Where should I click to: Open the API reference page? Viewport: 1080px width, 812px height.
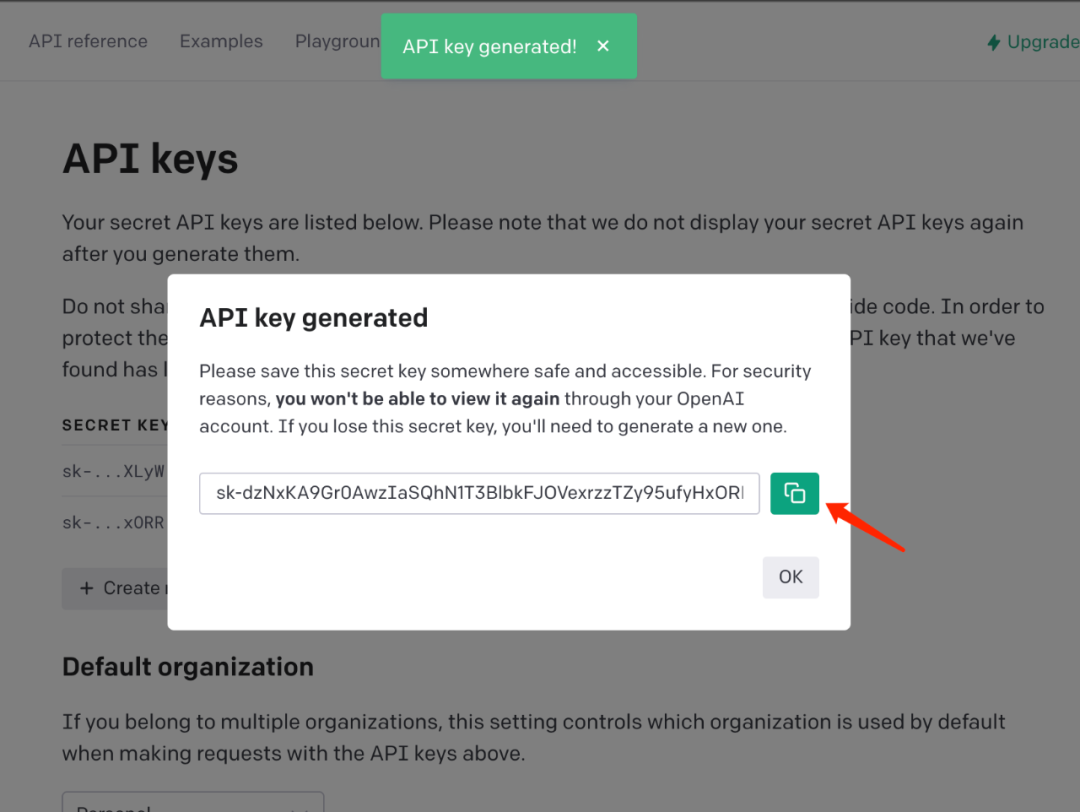pyautogui.click(x=88, y=41)
